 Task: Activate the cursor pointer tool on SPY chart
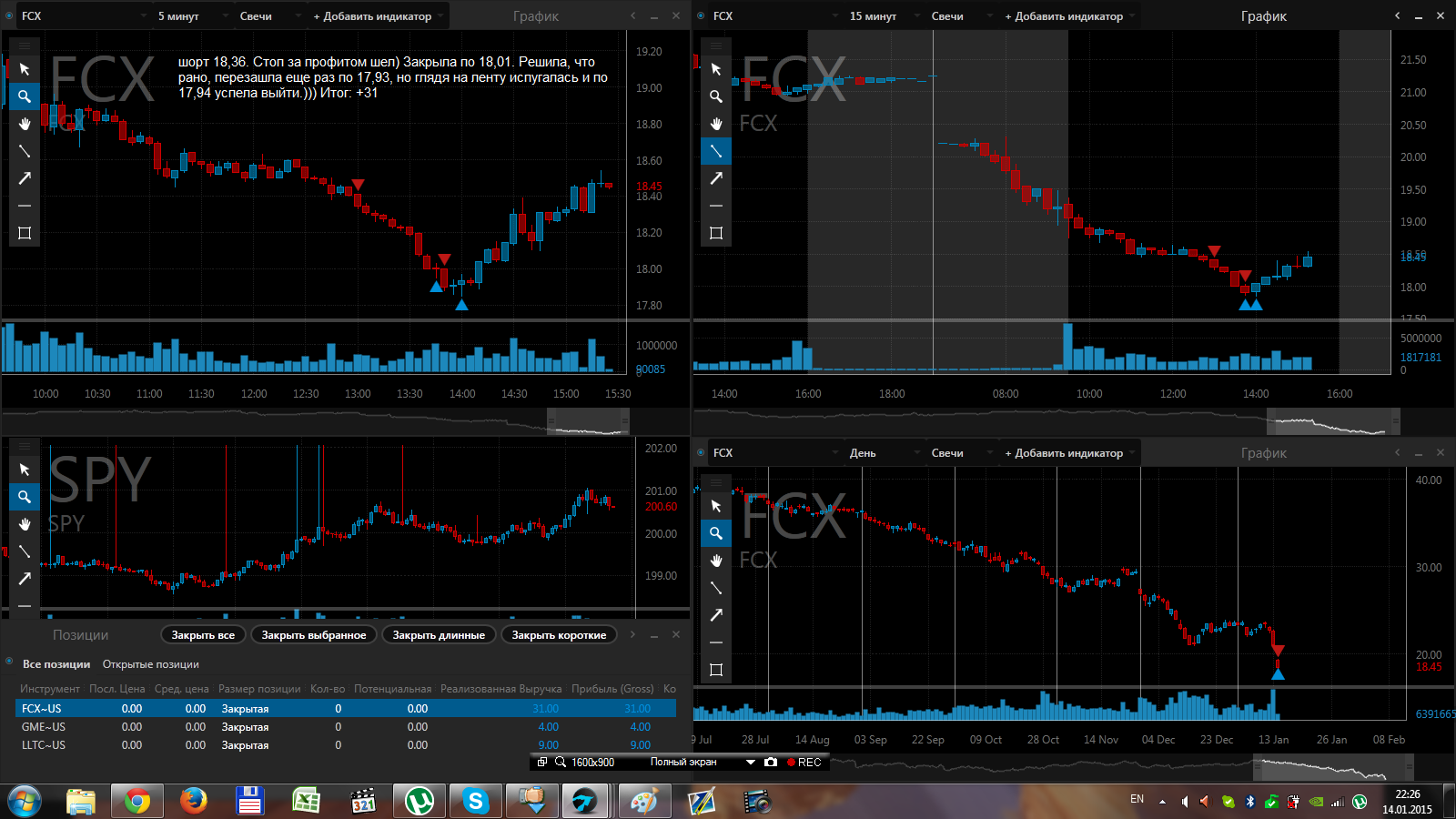[x=25, y=470]
